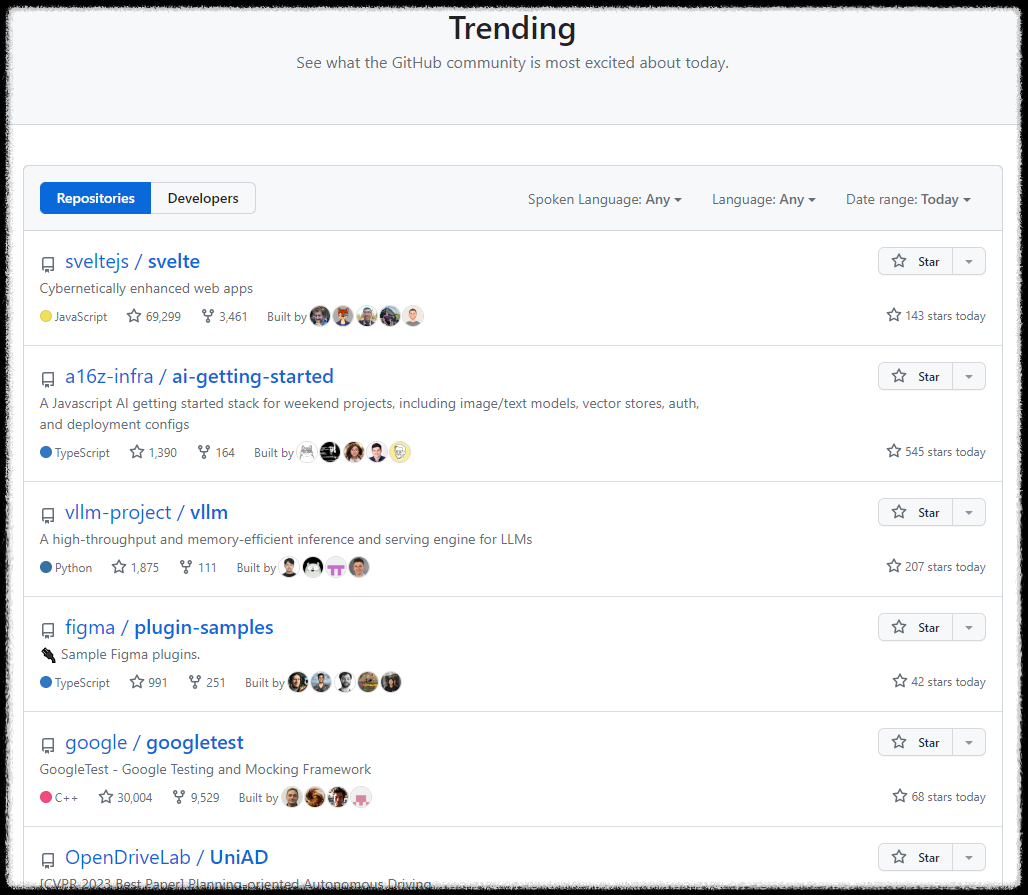This screenshot has width=1028, height=895.
Task: Open the Language: Any filter dropdown
Action: pyautogui.click(x=764, y=199)
